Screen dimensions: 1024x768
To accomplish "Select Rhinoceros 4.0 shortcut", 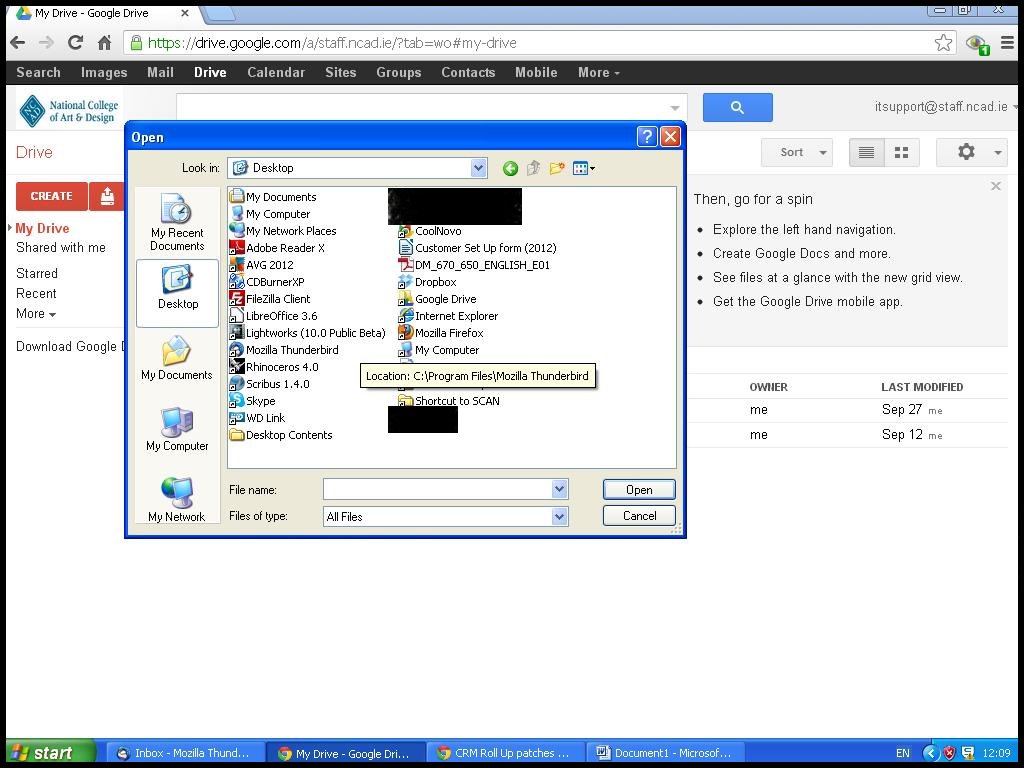I will (x=274, y=367).
